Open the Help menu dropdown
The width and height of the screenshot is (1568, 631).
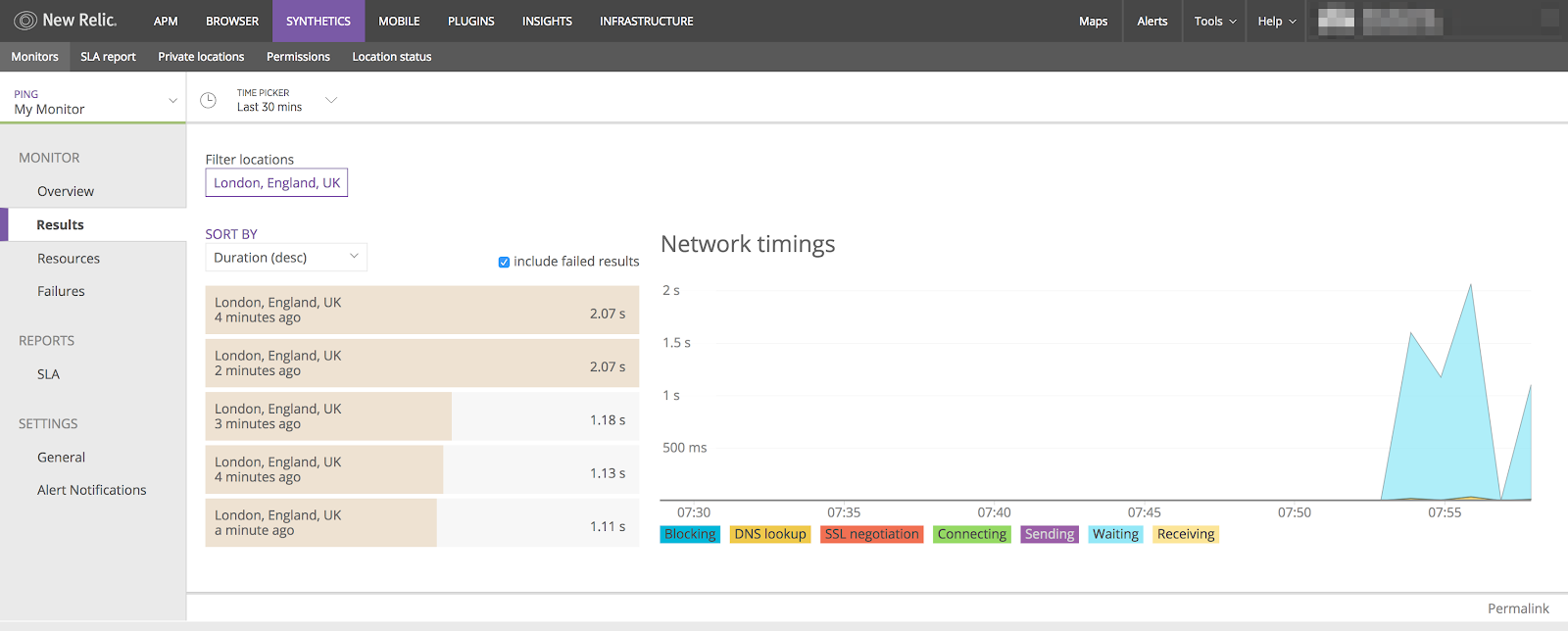[x=1277, y=21]
